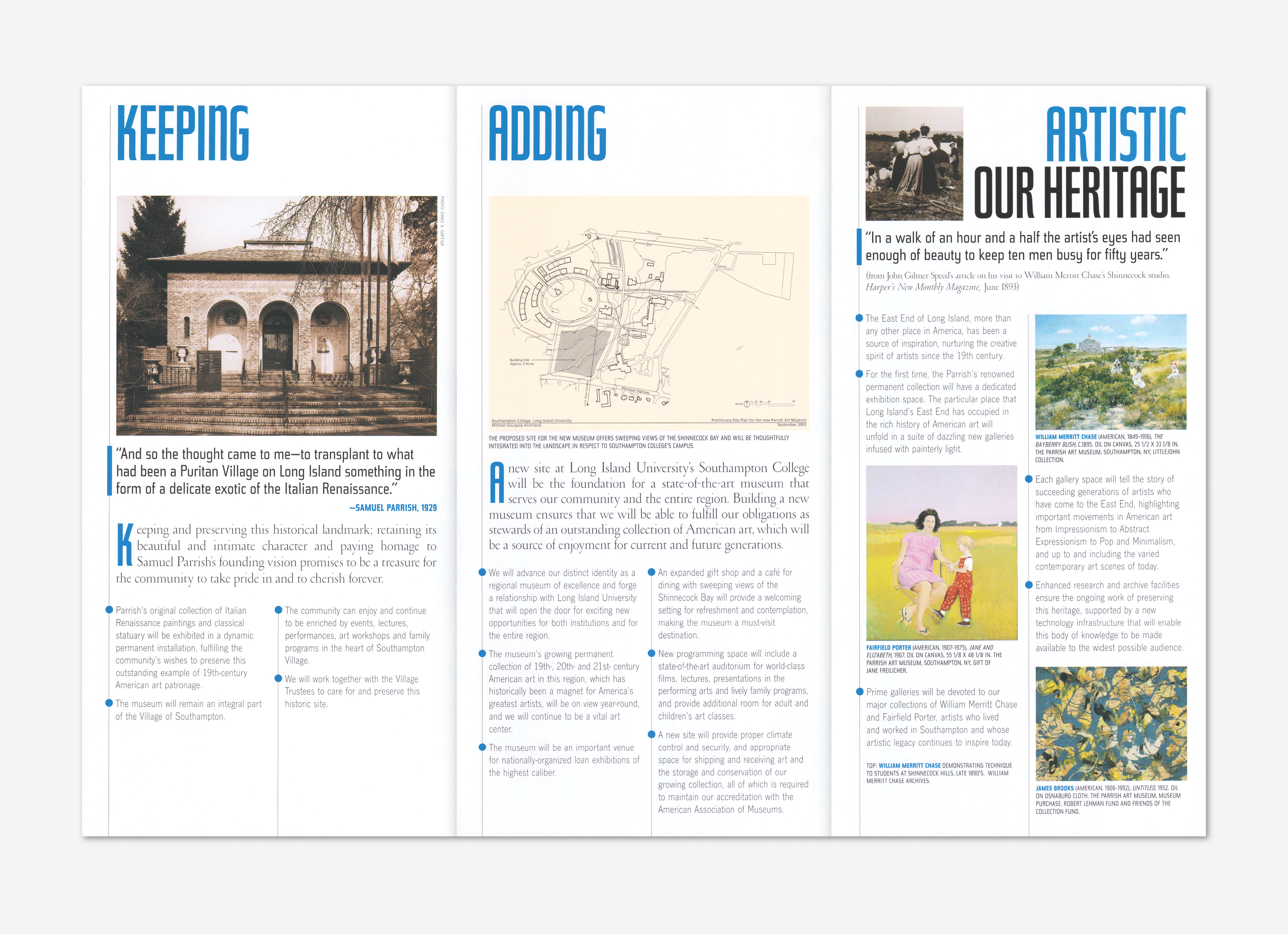Click the bullet "The museum's growing permanent collection"
1288x934 pixels.
[564, 691]
